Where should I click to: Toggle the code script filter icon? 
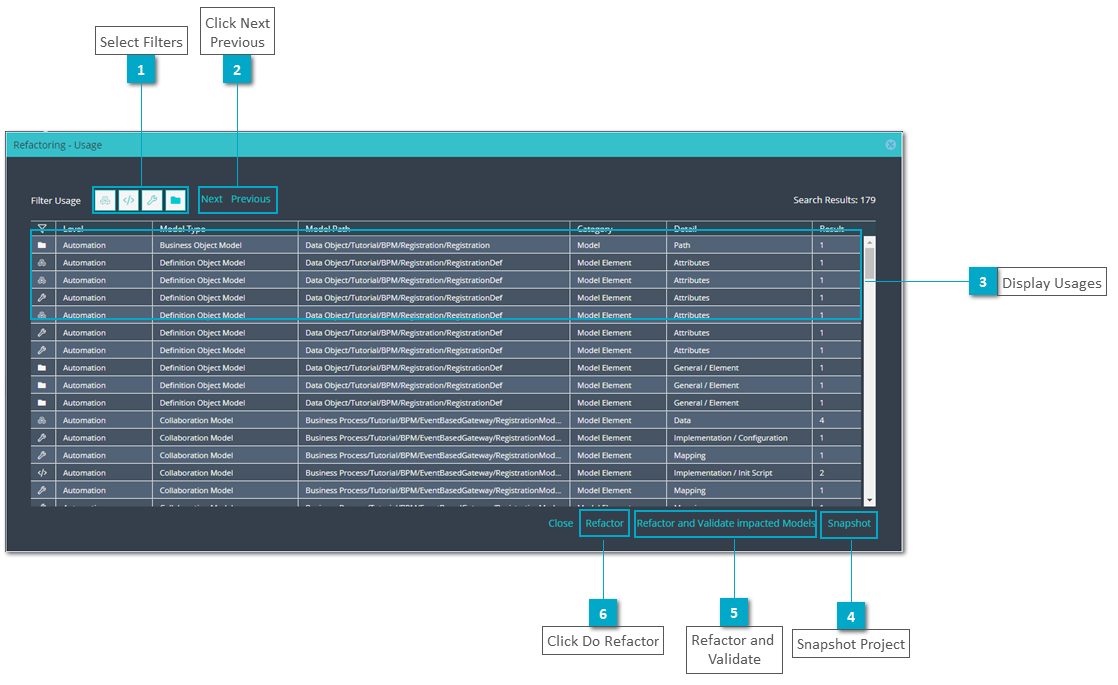pos(128,200)
